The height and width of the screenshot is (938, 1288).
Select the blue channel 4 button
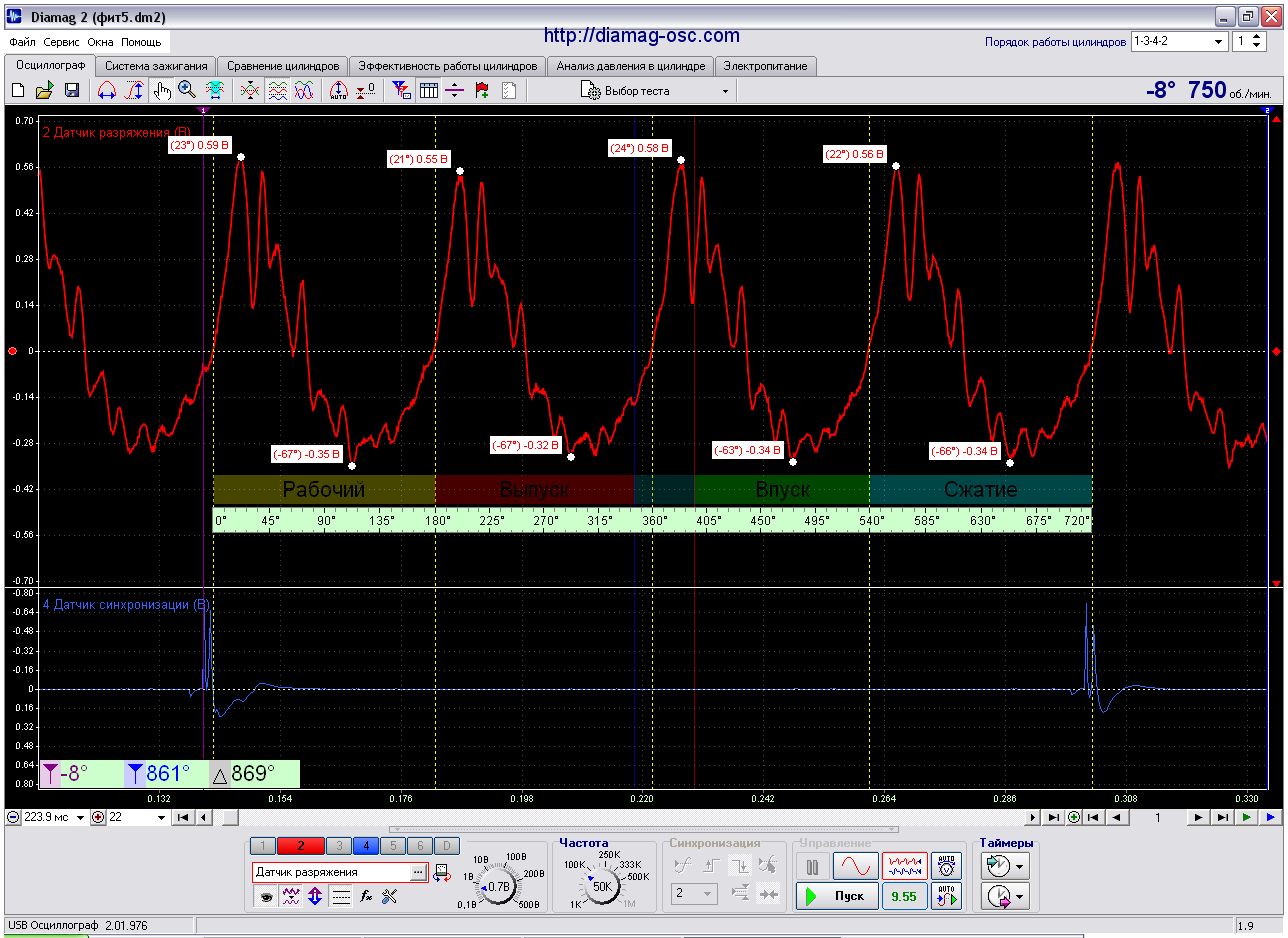(x=366, y=846)
